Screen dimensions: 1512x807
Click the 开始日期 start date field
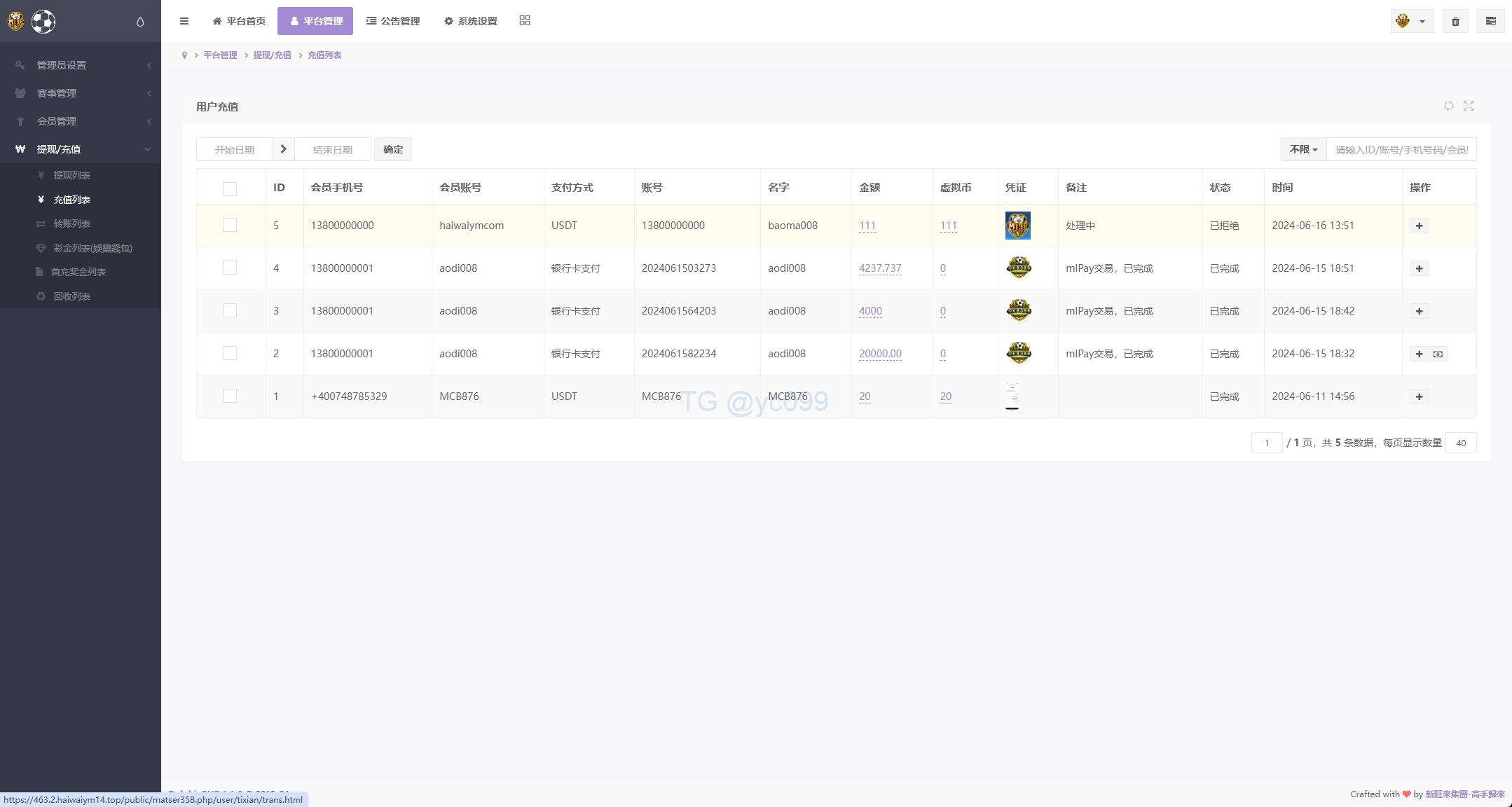[235, 149]
